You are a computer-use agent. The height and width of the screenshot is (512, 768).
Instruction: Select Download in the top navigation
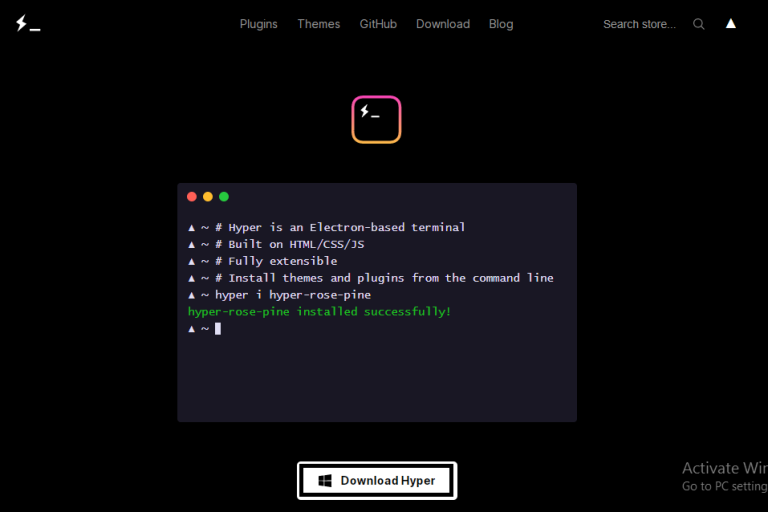click(x=443, y=24)
